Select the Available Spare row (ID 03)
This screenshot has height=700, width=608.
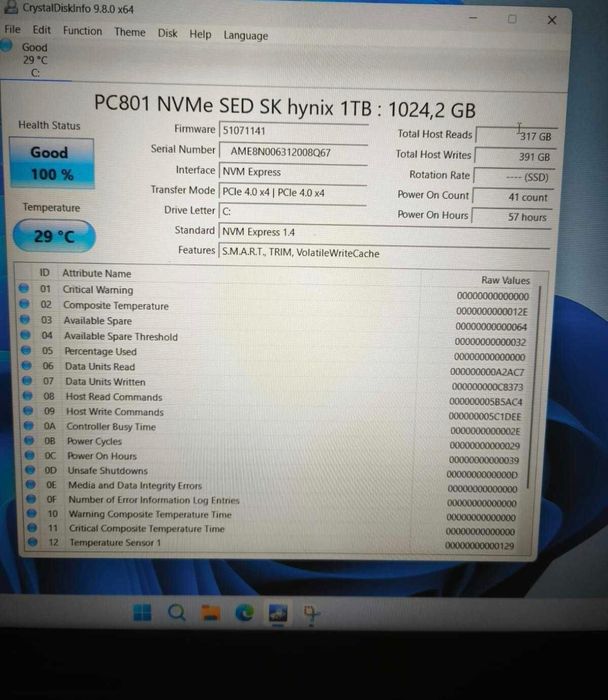[x=274, y=323]
